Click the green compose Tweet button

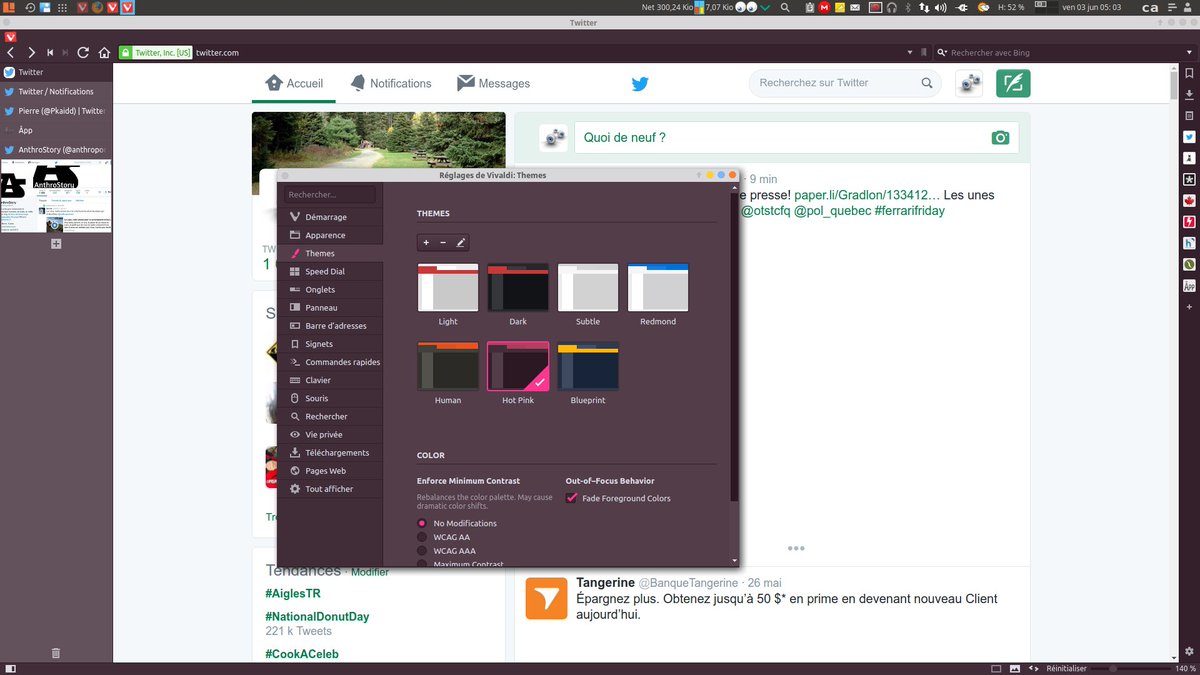[1013, 83]
